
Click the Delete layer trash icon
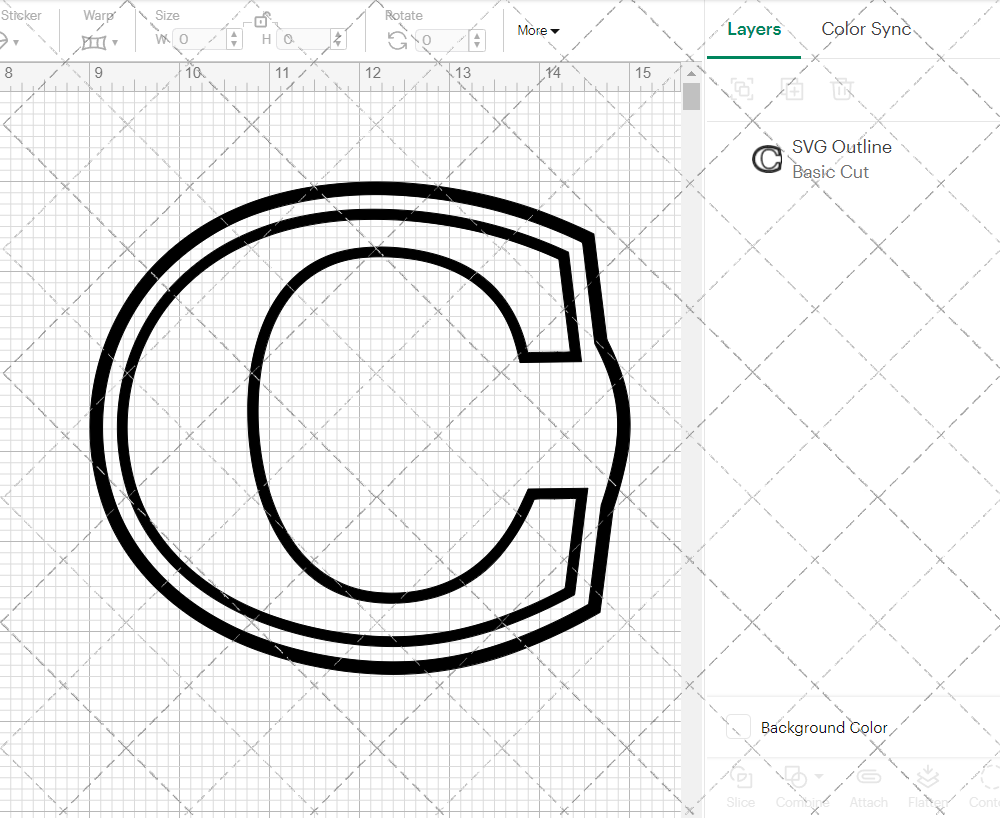(843, 89)
